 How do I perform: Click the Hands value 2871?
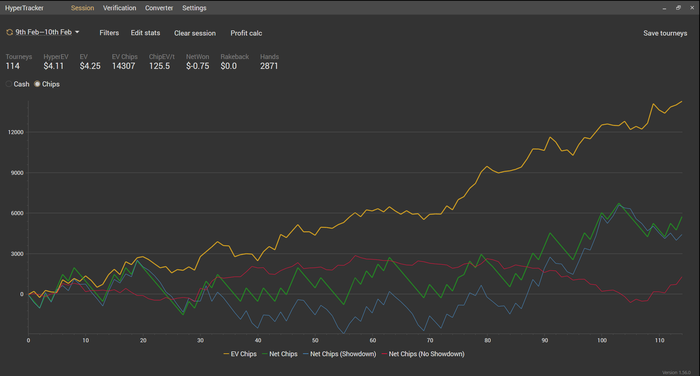[269, 66]
